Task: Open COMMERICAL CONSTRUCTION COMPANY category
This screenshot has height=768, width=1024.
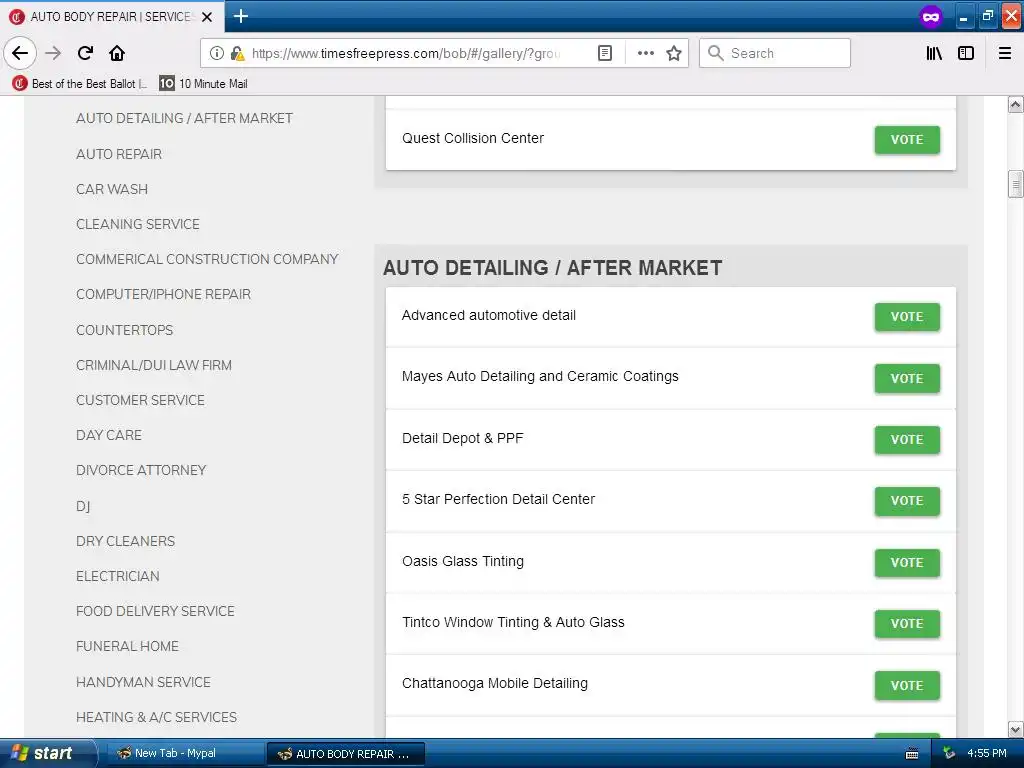Action: [x=207, y=259]
